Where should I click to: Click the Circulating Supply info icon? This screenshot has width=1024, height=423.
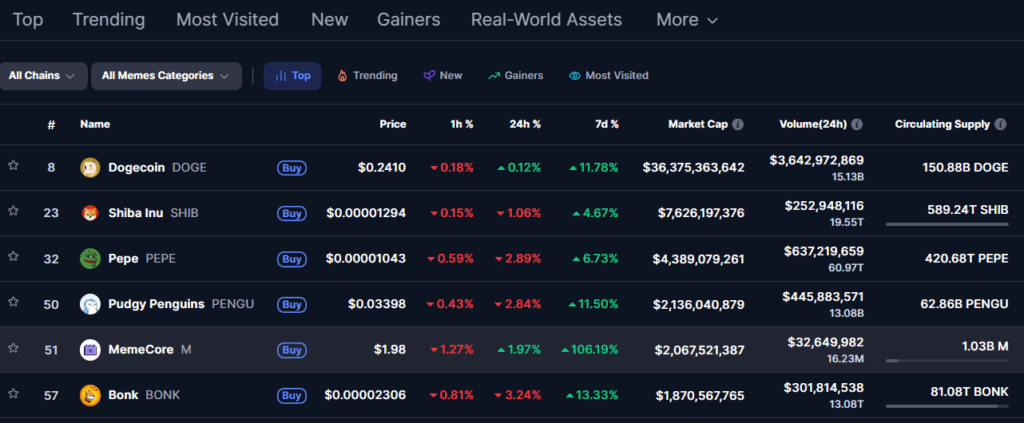point(1000,124)
